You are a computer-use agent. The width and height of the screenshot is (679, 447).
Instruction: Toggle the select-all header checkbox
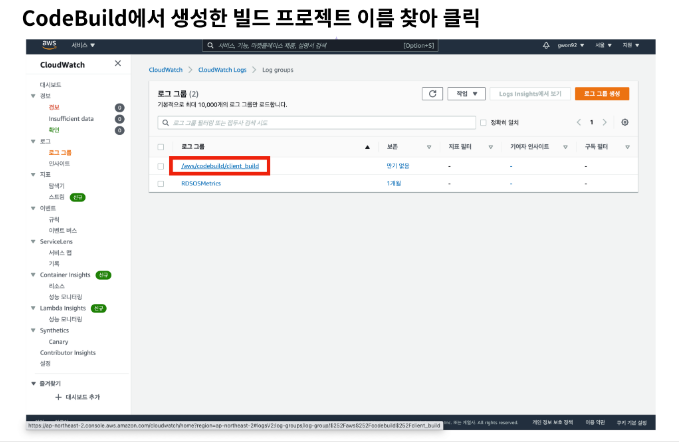[161, 147]
